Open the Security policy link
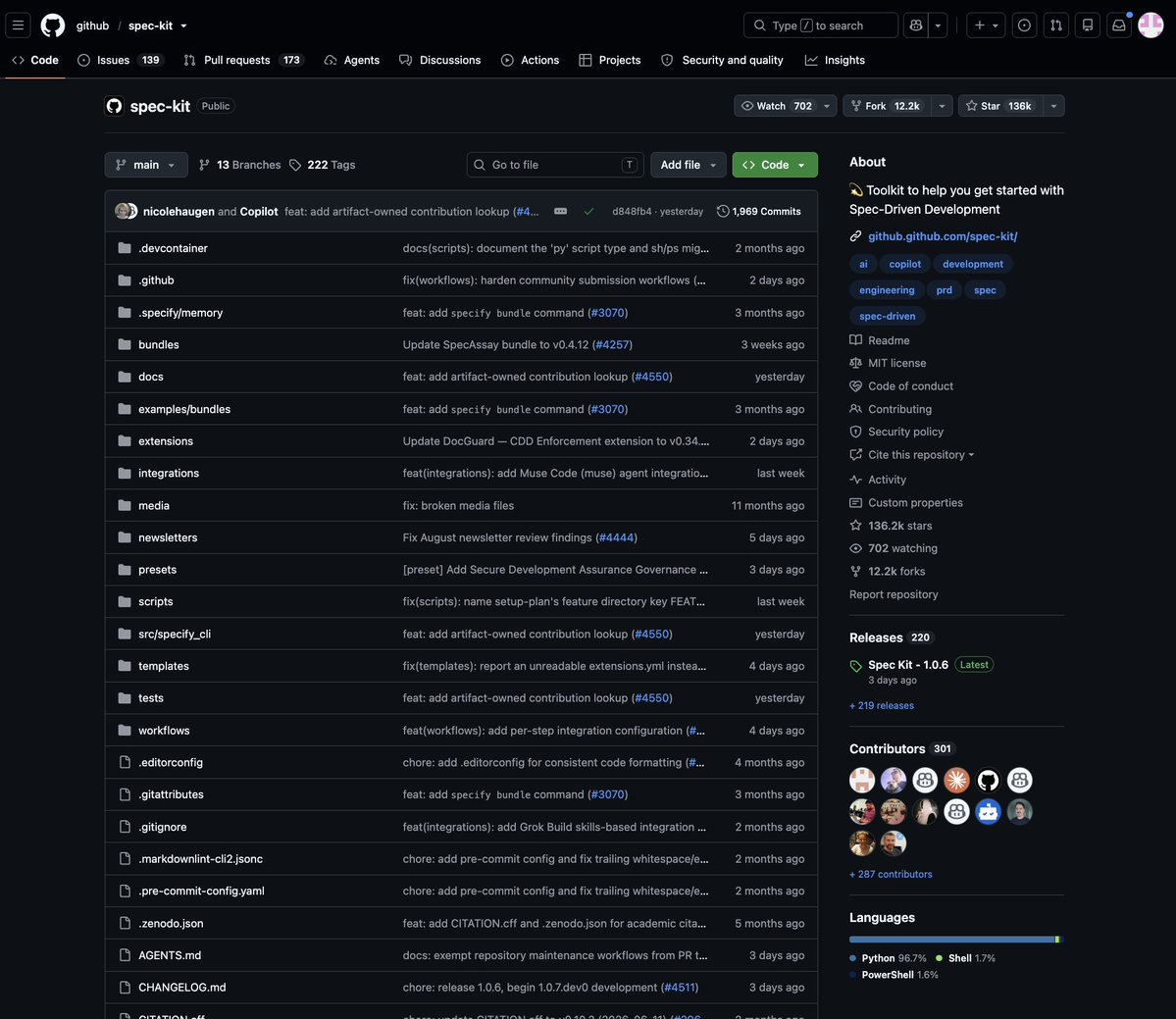 tap(897, 432)
